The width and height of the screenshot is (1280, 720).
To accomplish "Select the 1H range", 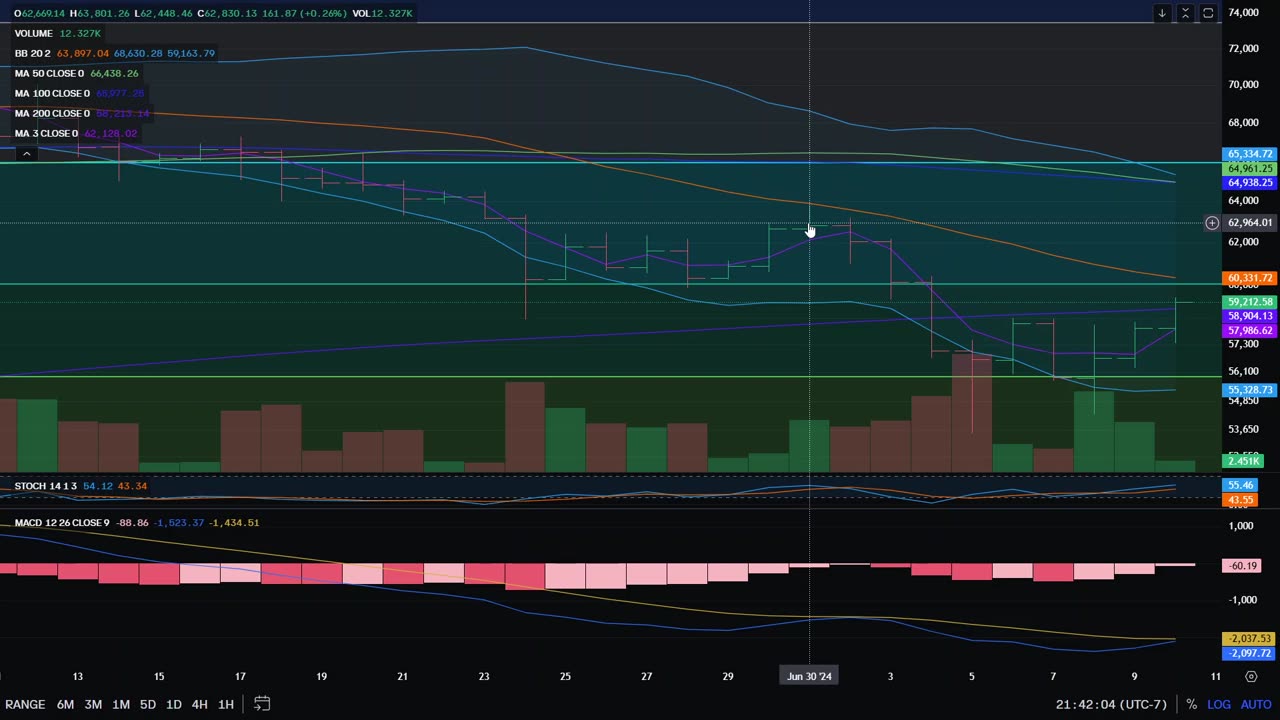I will pyautogui.click(x=226, y=704).
